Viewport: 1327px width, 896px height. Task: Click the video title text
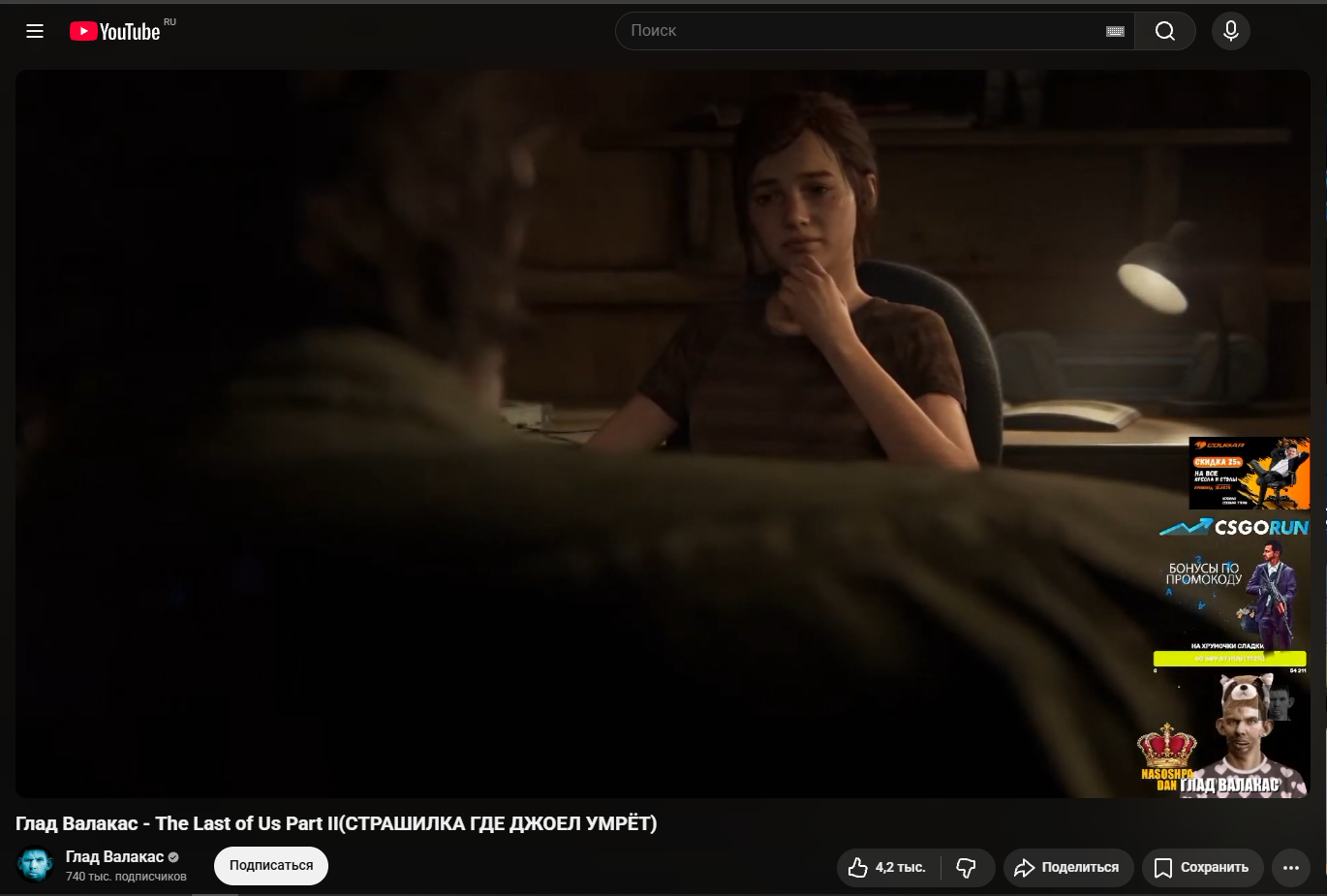tap(336, 823)
